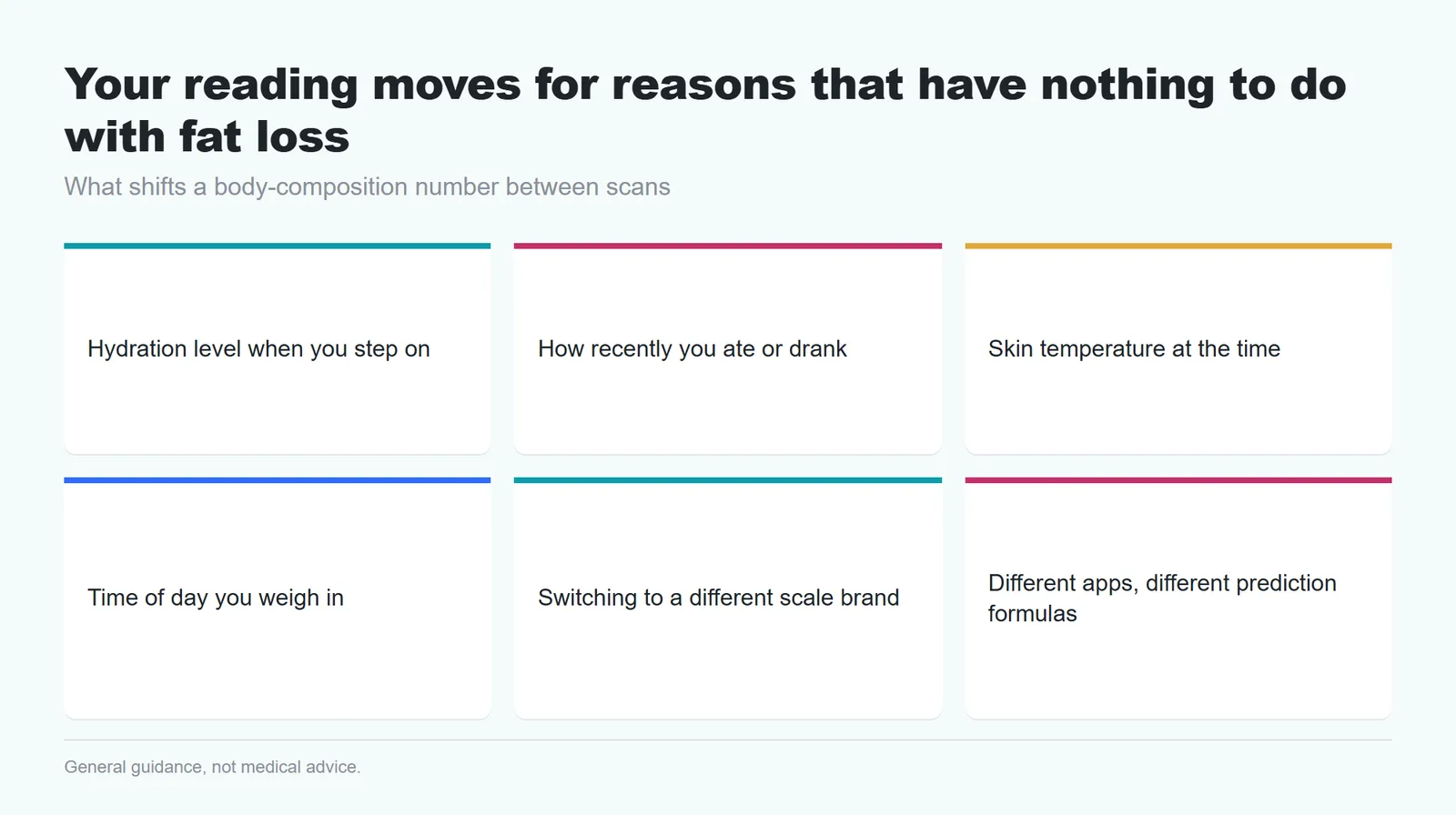Select 'Different apps, different prediction formulas' card
The height and width of the screenshot is (815, 1456).
click(1178, 599)
